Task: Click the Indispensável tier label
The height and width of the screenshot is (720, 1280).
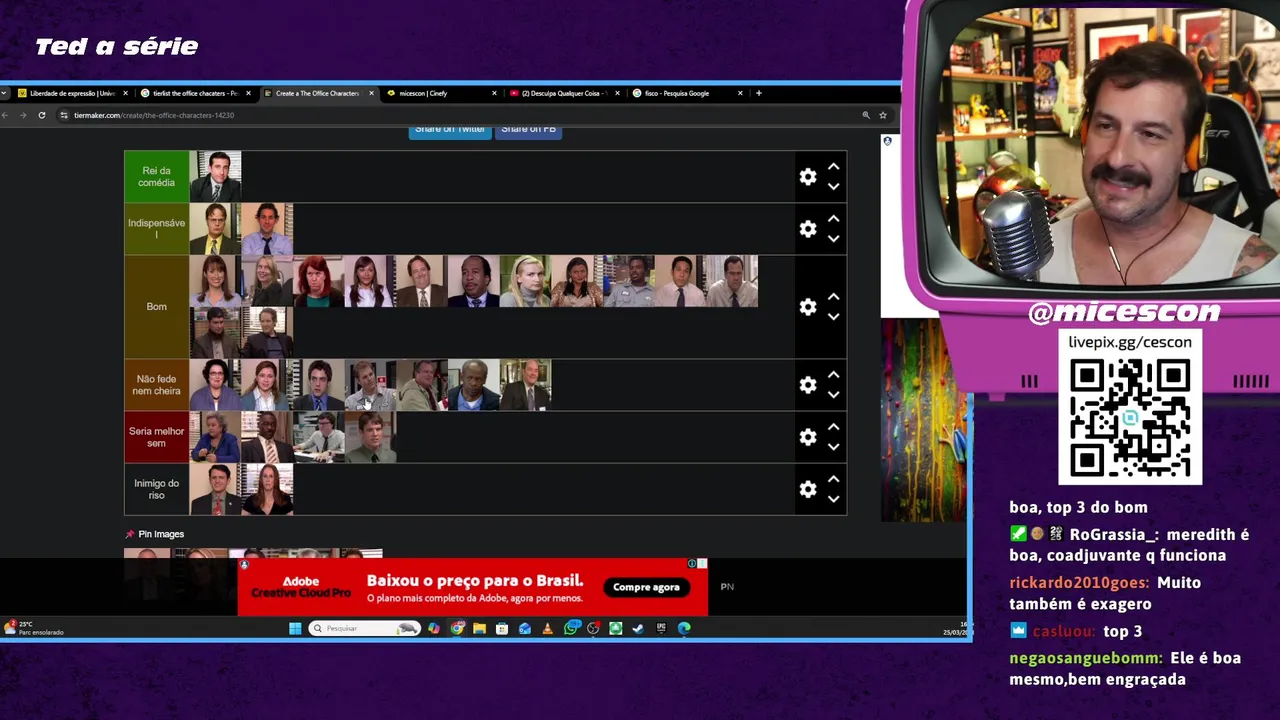Action: (156, 229)
